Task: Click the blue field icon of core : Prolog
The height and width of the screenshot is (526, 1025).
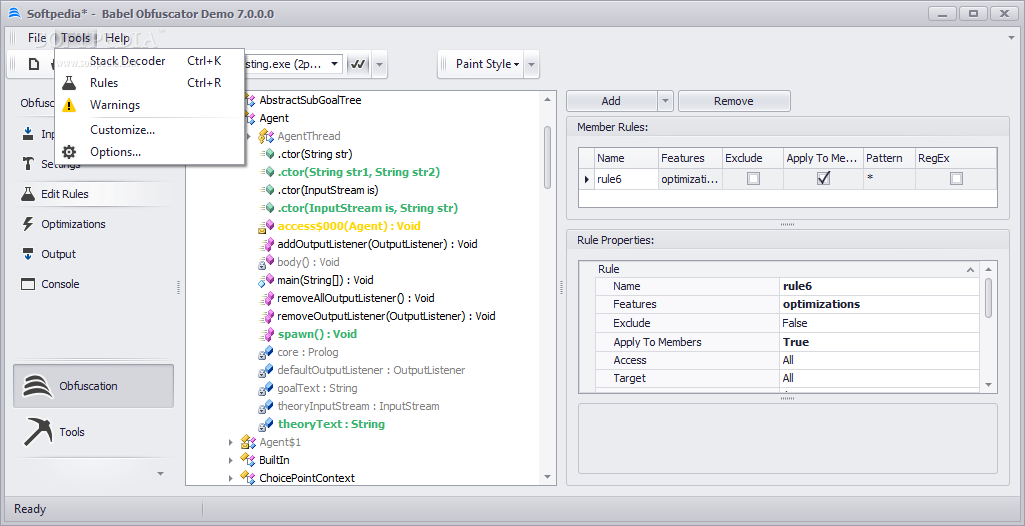Action: coord(266,352)
